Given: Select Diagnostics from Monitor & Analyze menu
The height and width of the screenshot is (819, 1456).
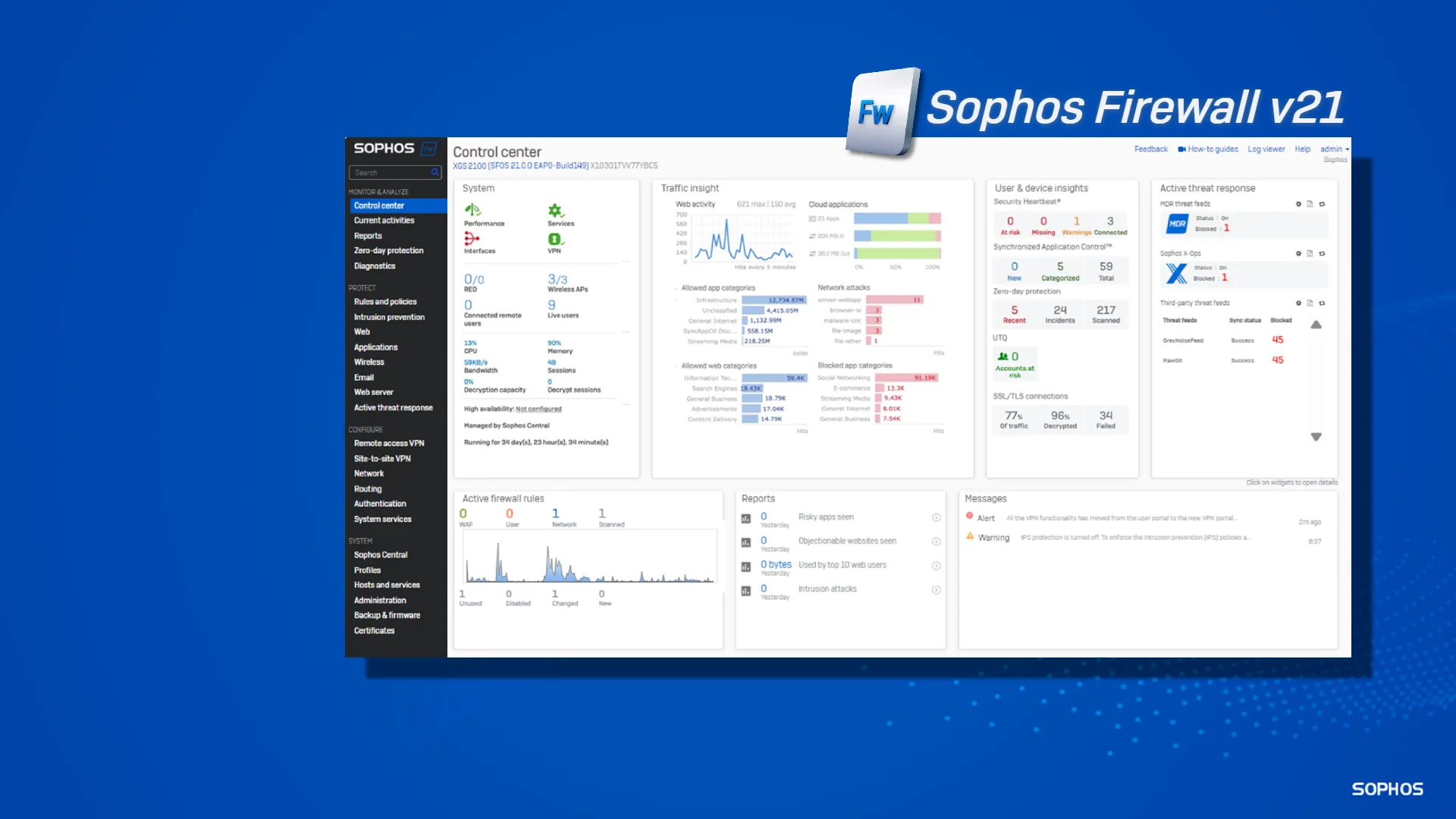Looking at the screenshot, I should 375,265.
